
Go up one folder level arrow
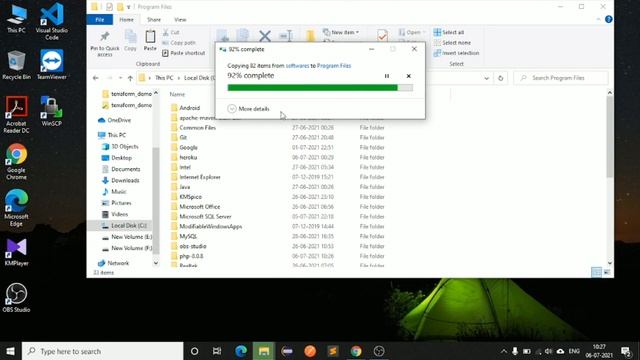pyautogui.click(x=130, y=78)
